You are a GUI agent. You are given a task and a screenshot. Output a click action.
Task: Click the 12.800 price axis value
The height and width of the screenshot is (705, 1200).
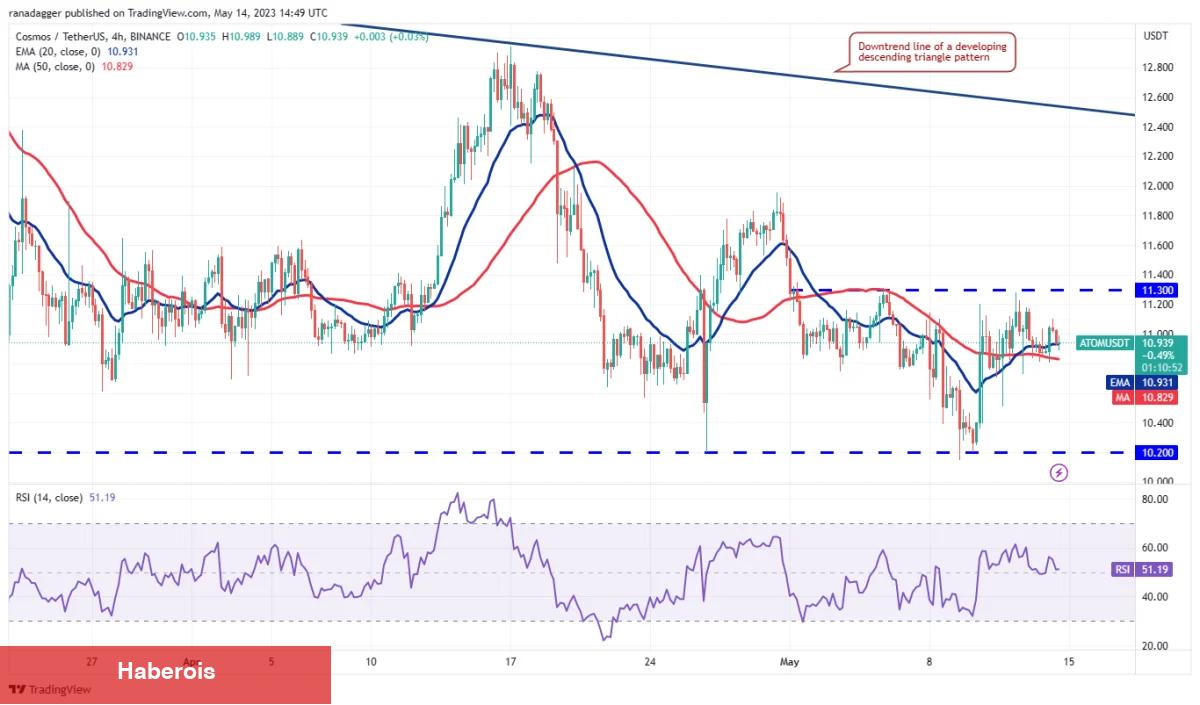pos(1158,68)
